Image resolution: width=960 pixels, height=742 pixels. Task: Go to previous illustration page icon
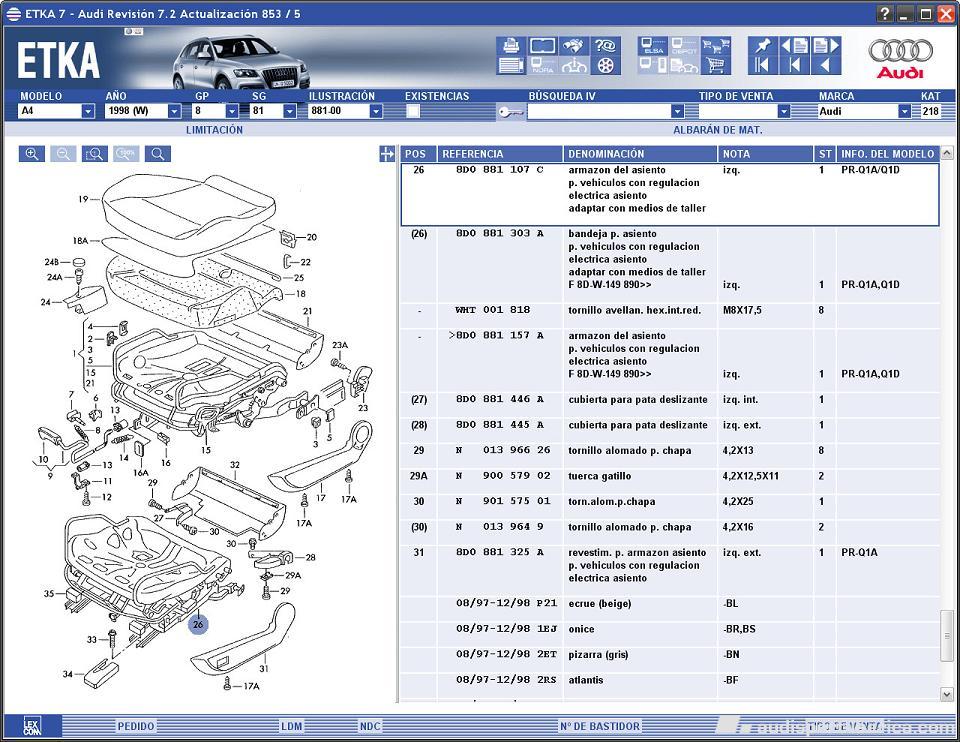coord(795,45)
